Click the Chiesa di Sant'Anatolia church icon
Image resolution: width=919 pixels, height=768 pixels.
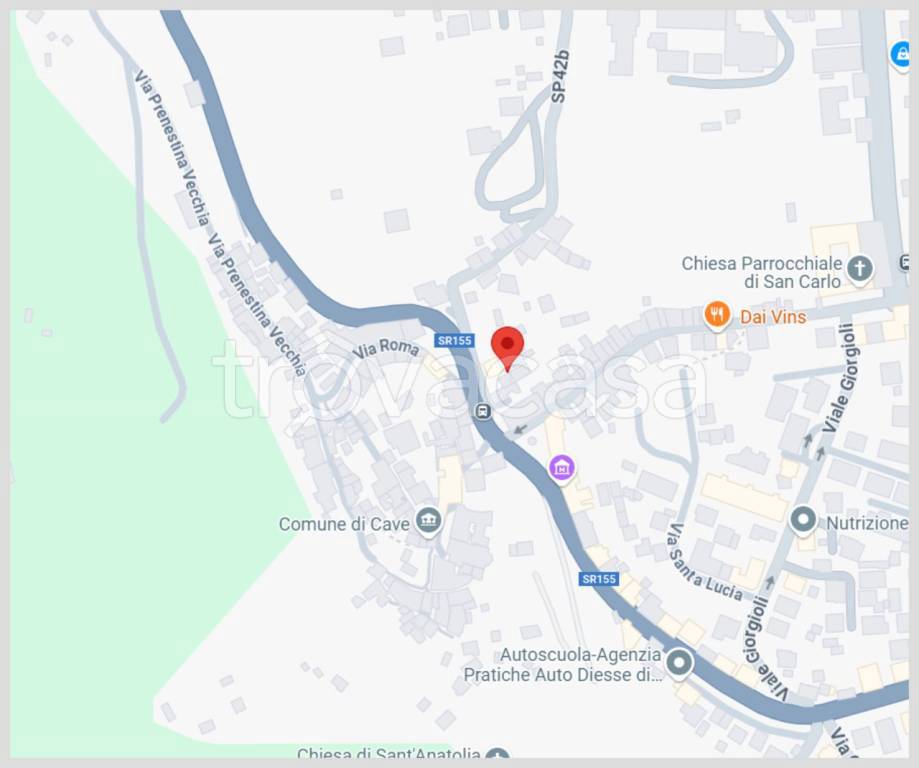tap(498, 753)
